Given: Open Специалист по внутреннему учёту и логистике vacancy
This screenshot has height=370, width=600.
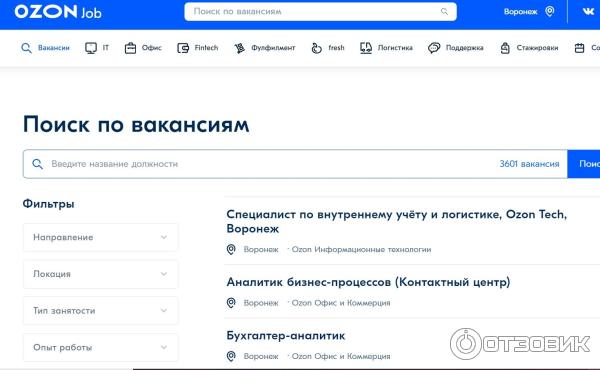Looking at the screenshot, I should 396,222.
